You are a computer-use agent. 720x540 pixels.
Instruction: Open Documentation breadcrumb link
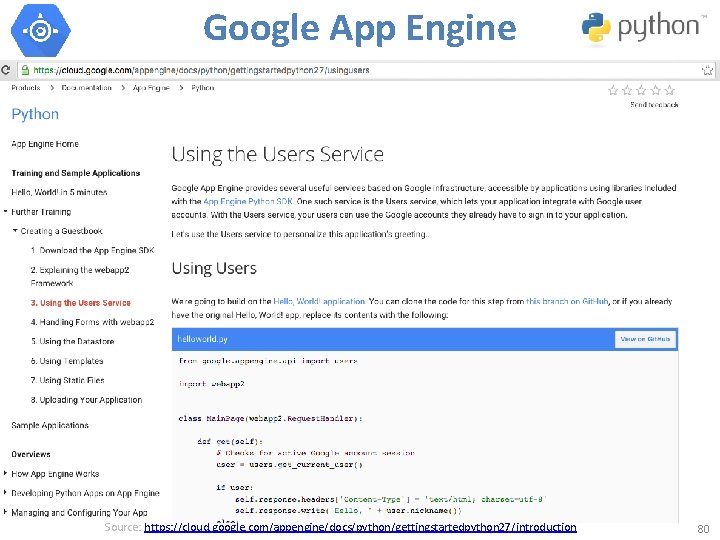coord(86,88)
